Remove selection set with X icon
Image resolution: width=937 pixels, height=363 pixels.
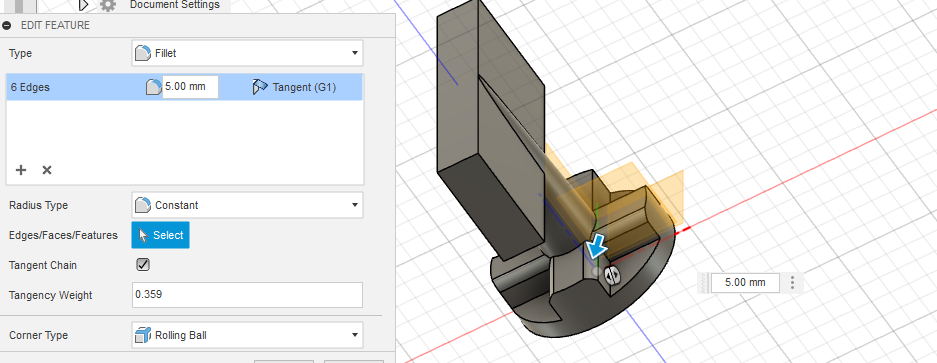pos(47,170)
